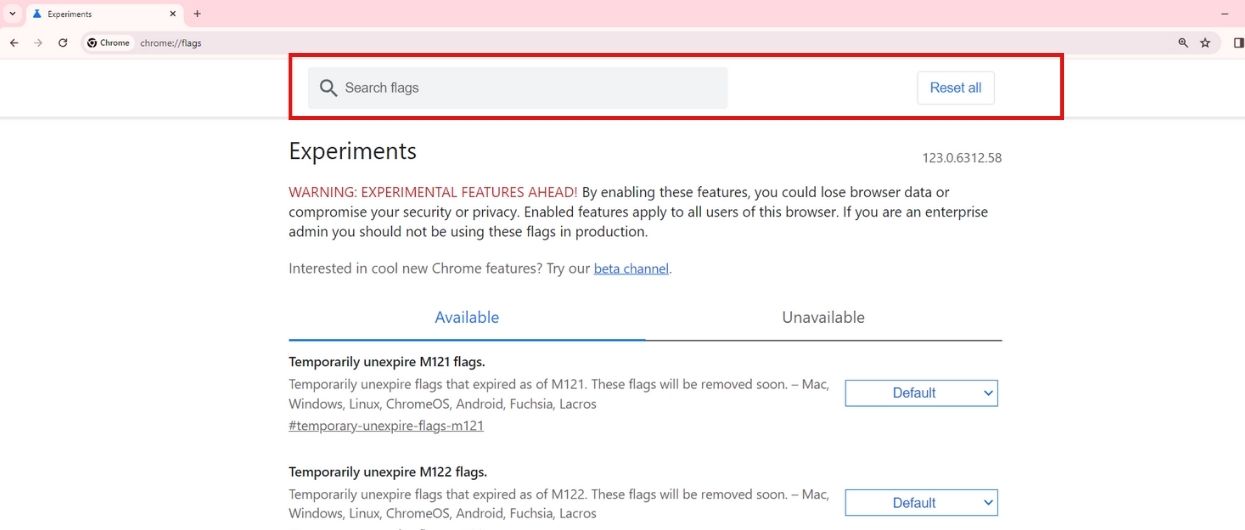Viewport: 1245px width, 530px height.
Task: Open a new tab with plus button
Action: point(197,14)
